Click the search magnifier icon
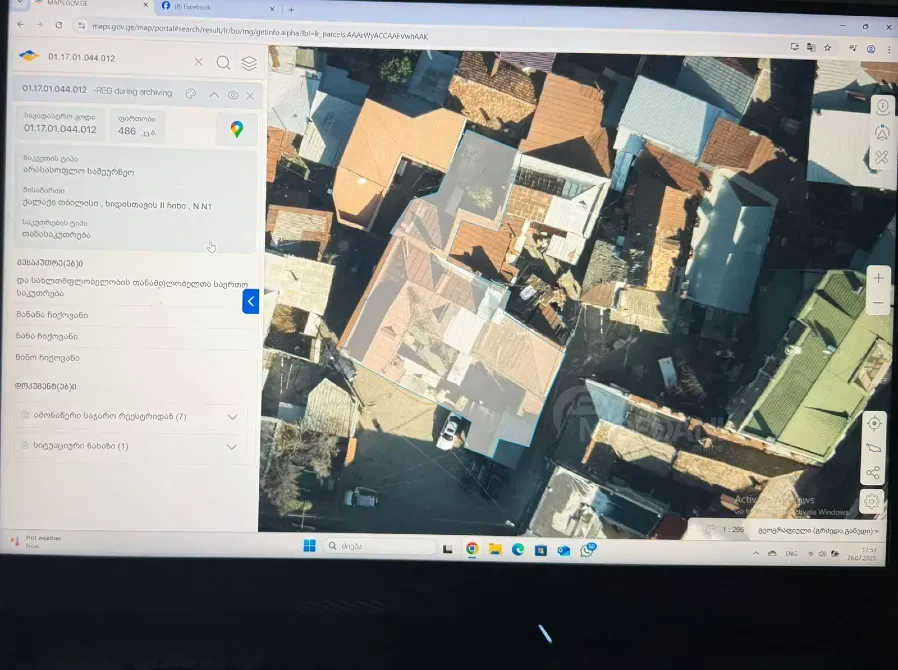The width and height of the screenshot is (898, 670). (223, 62)
